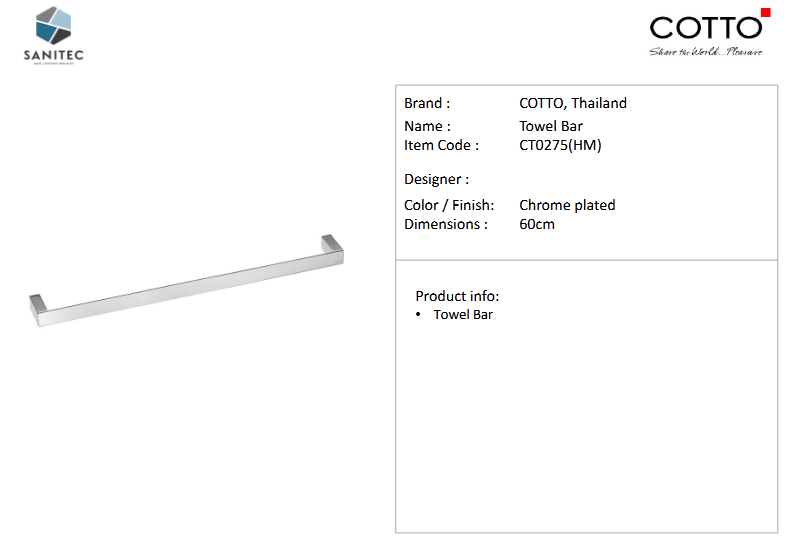
Task: Click the red square on COTTO logo
Action: 765,13
